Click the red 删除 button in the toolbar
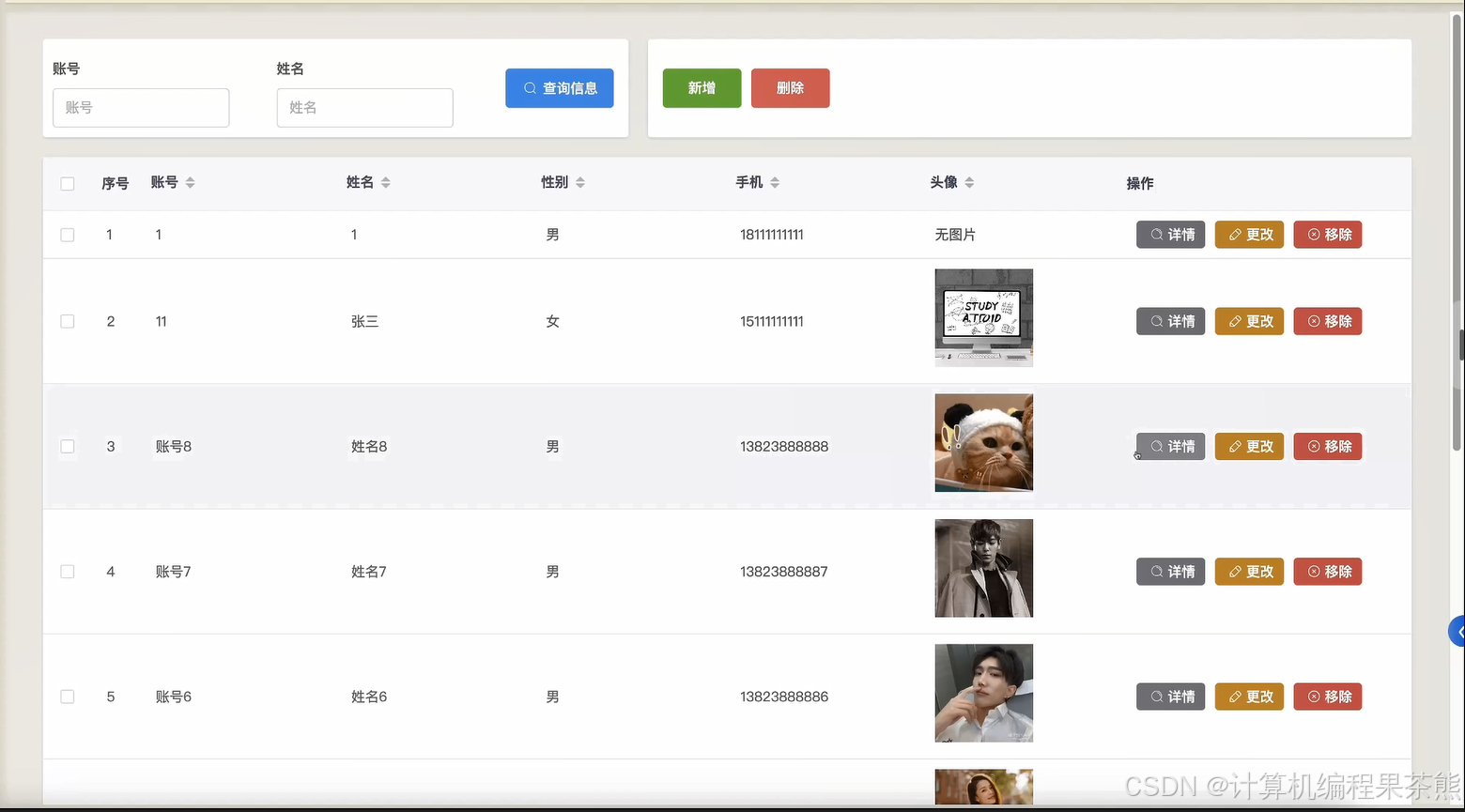Viewport: 1465px width, 812px height. pos(791,88)
